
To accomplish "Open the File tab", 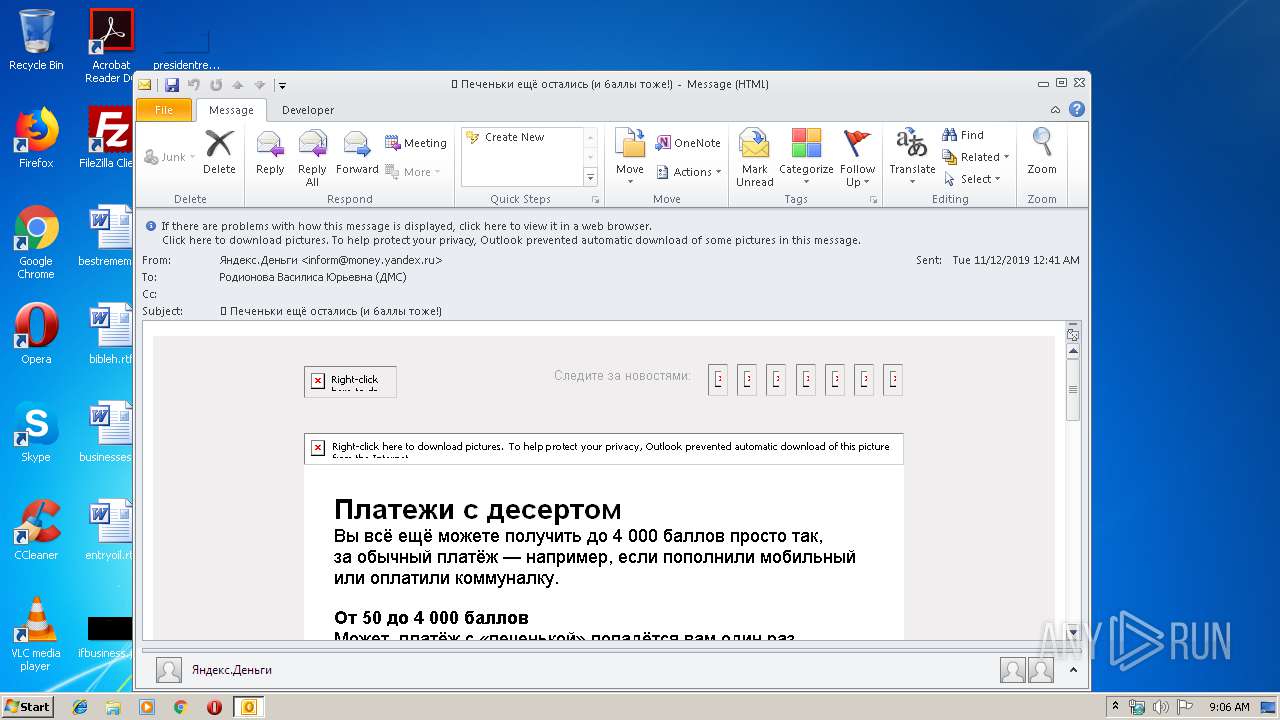I will click(x=164, y=110).
